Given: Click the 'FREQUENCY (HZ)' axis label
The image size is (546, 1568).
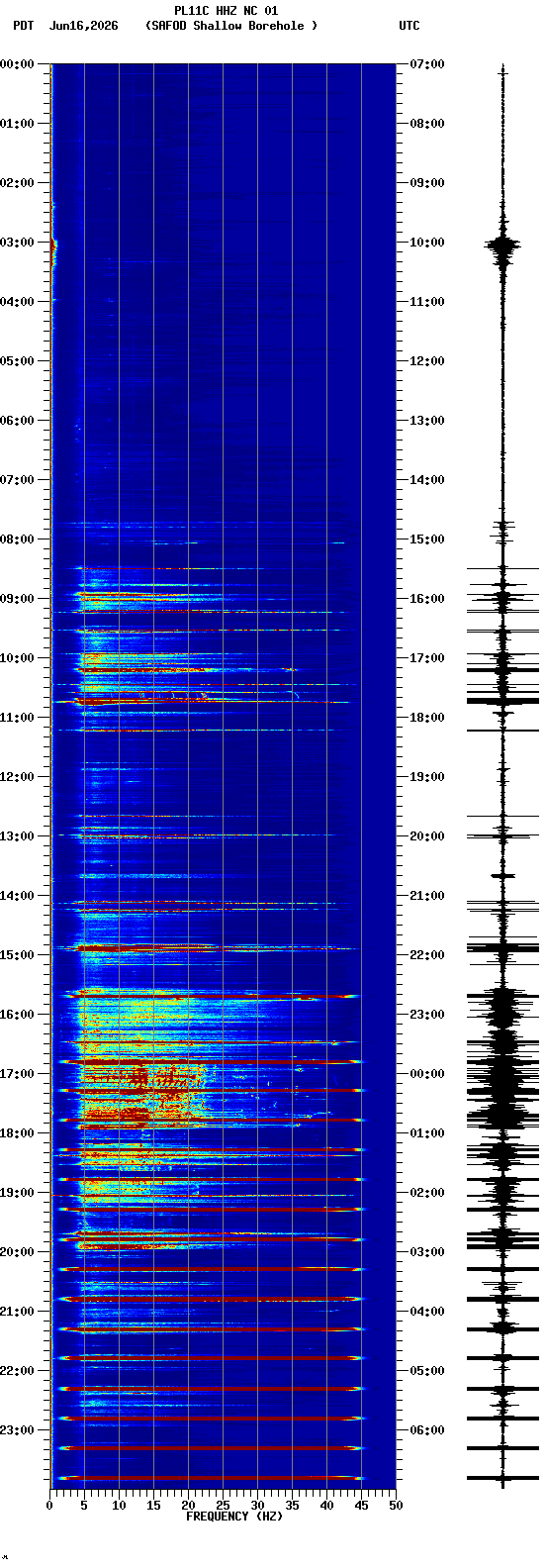Looking at the screenshot, I should 234,1517.
